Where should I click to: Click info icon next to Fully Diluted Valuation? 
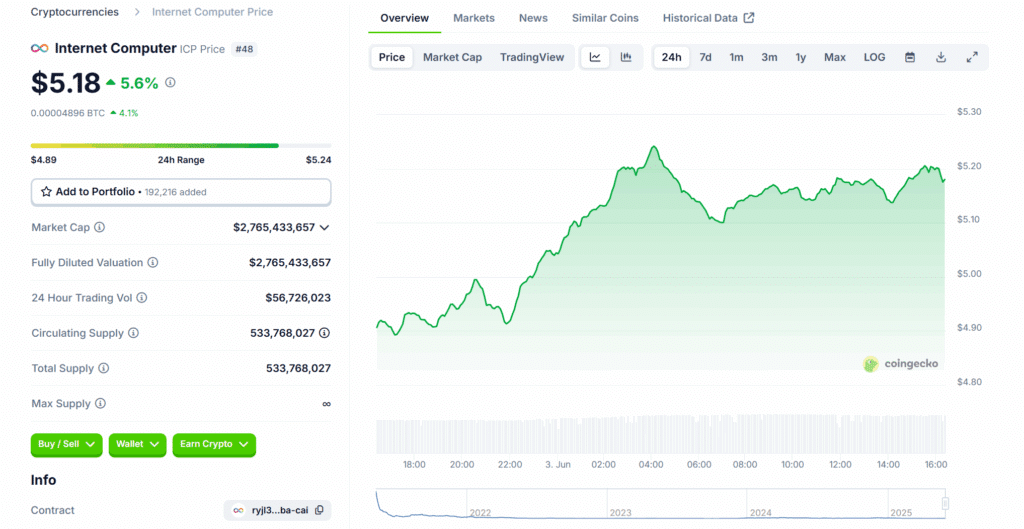click(153, 263)
